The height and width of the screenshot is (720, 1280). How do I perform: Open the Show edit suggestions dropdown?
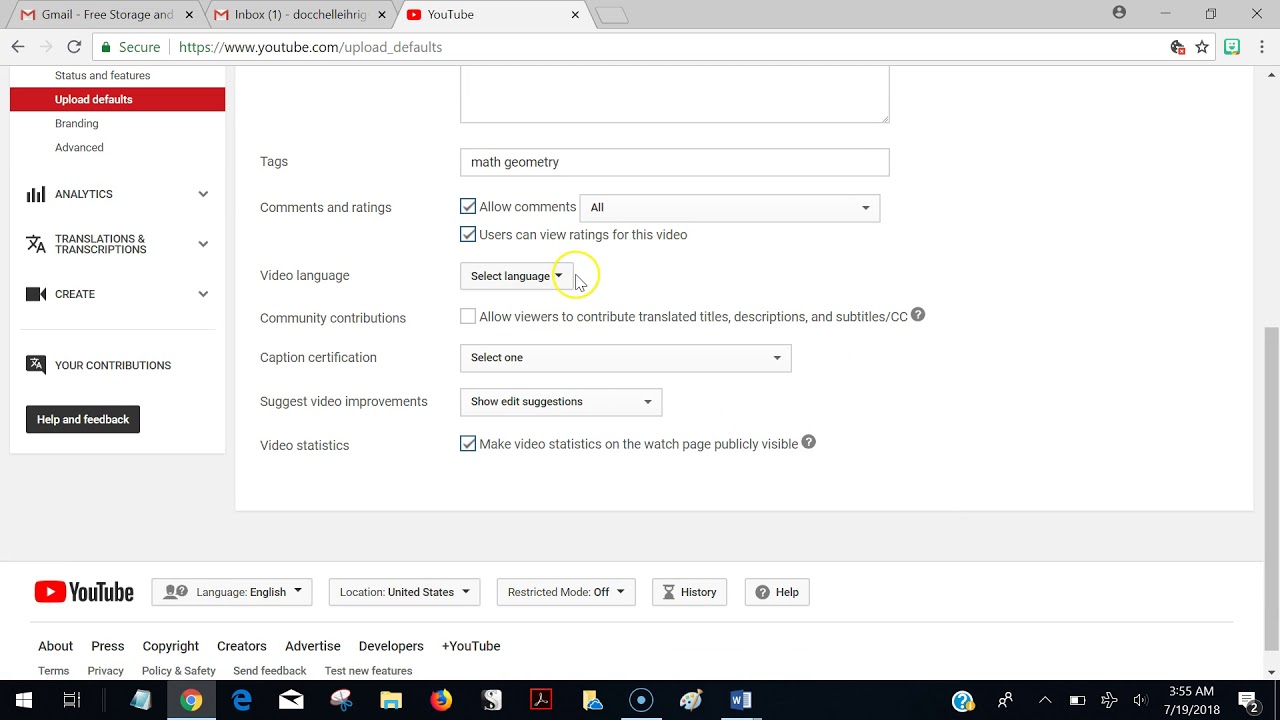coord(561,402)
